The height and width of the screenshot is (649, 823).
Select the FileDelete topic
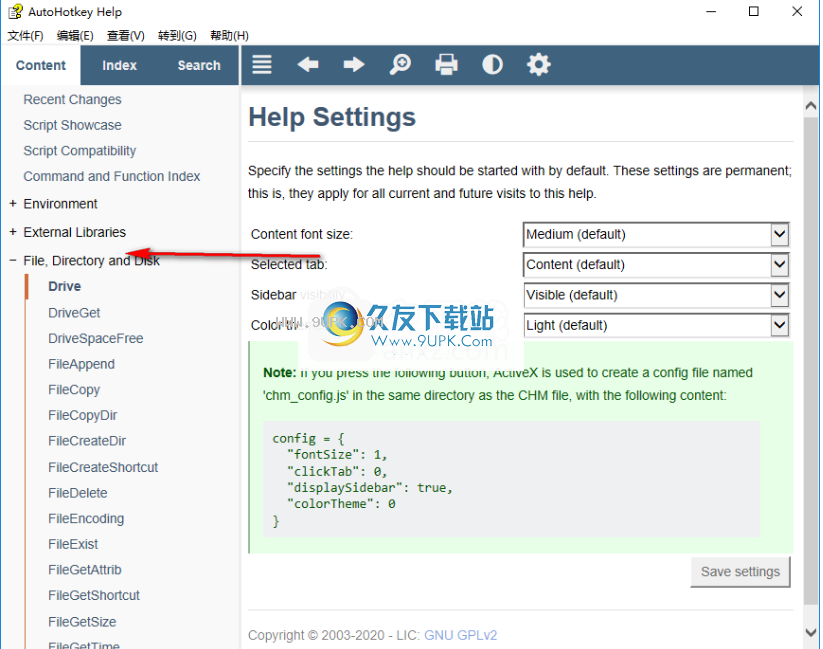pos(78,493)
